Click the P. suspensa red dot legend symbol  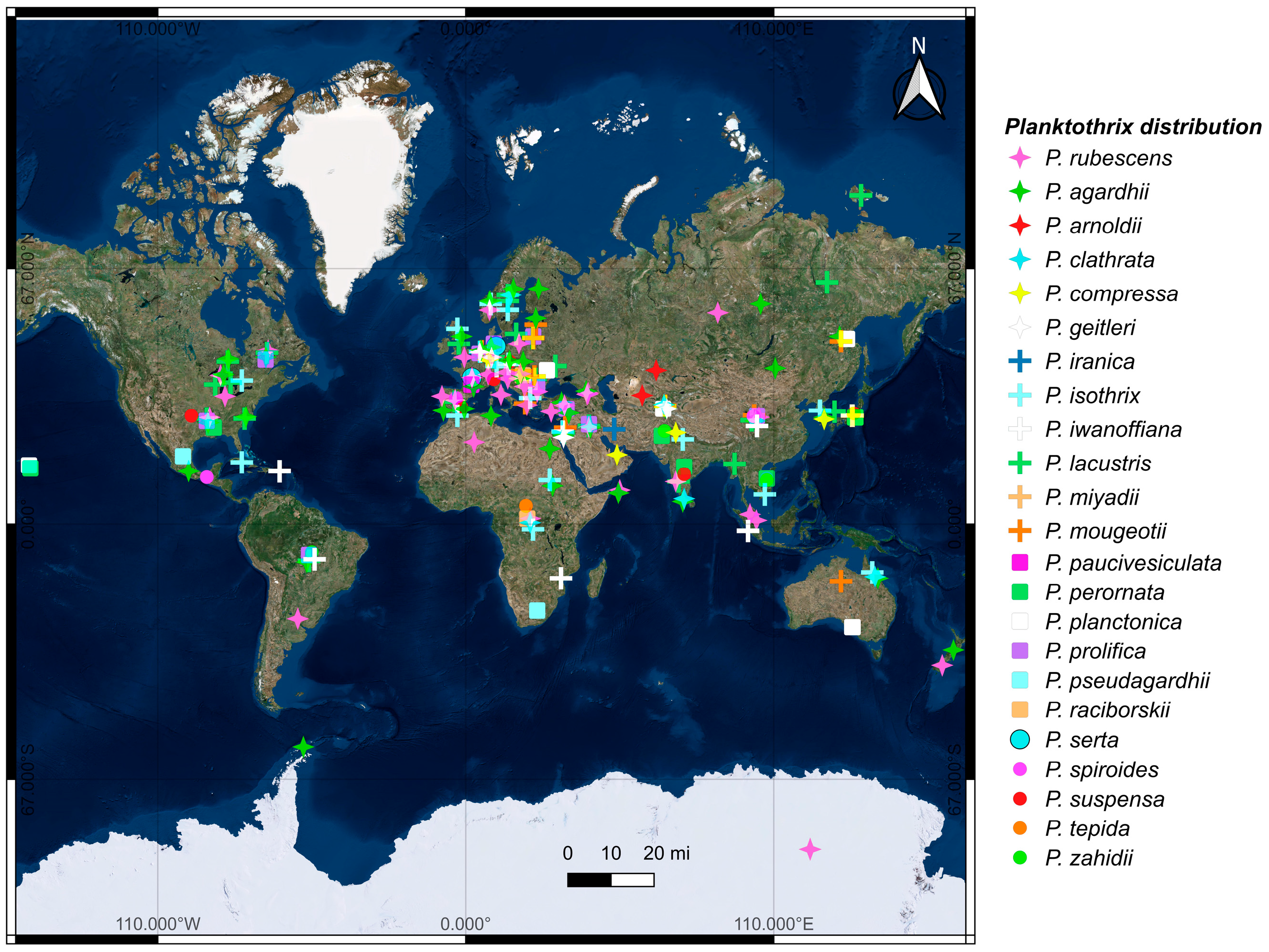pos(1019,798)
